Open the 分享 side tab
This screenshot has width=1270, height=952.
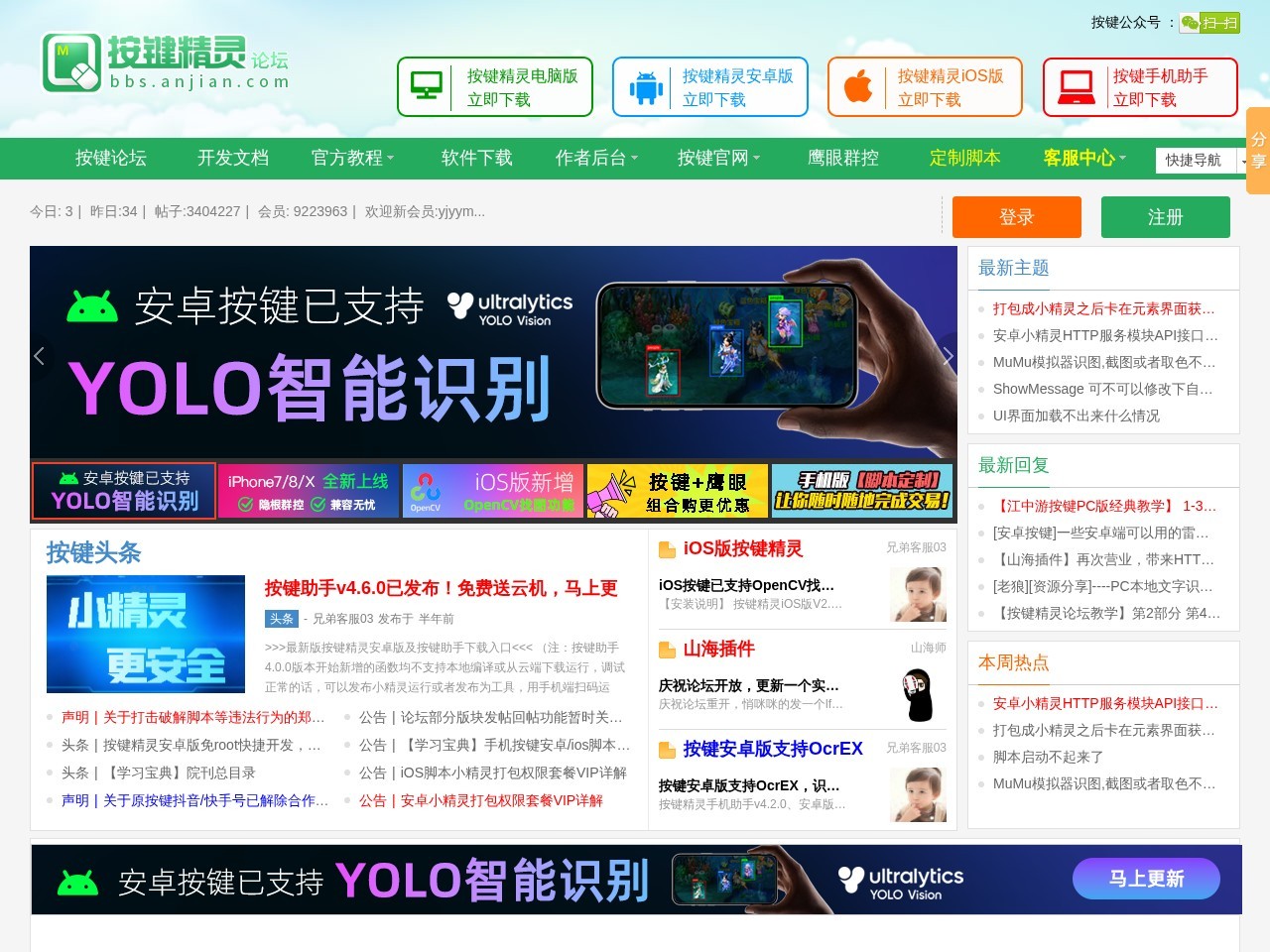click(x=1258, y=150)
